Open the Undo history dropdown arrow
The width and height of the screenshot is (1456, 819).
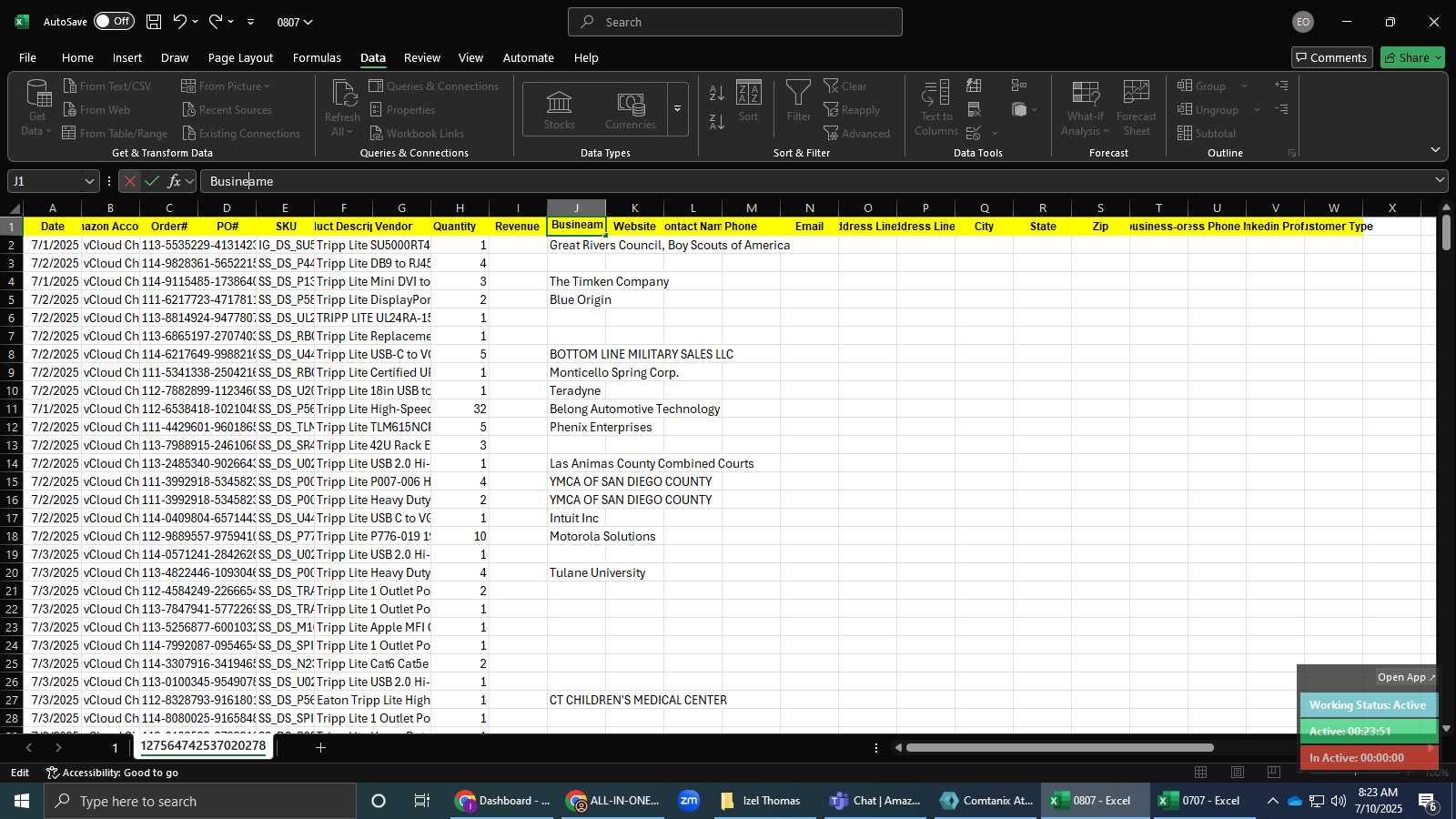click(196, 21)
